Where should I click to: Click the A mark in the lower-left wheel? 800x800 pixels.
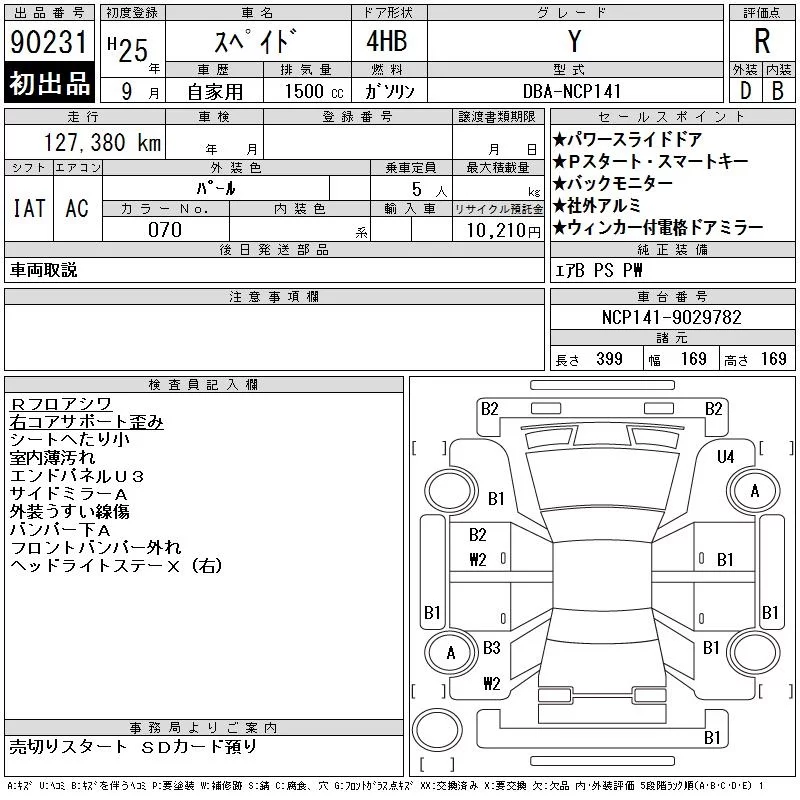(x=451, y=653)
